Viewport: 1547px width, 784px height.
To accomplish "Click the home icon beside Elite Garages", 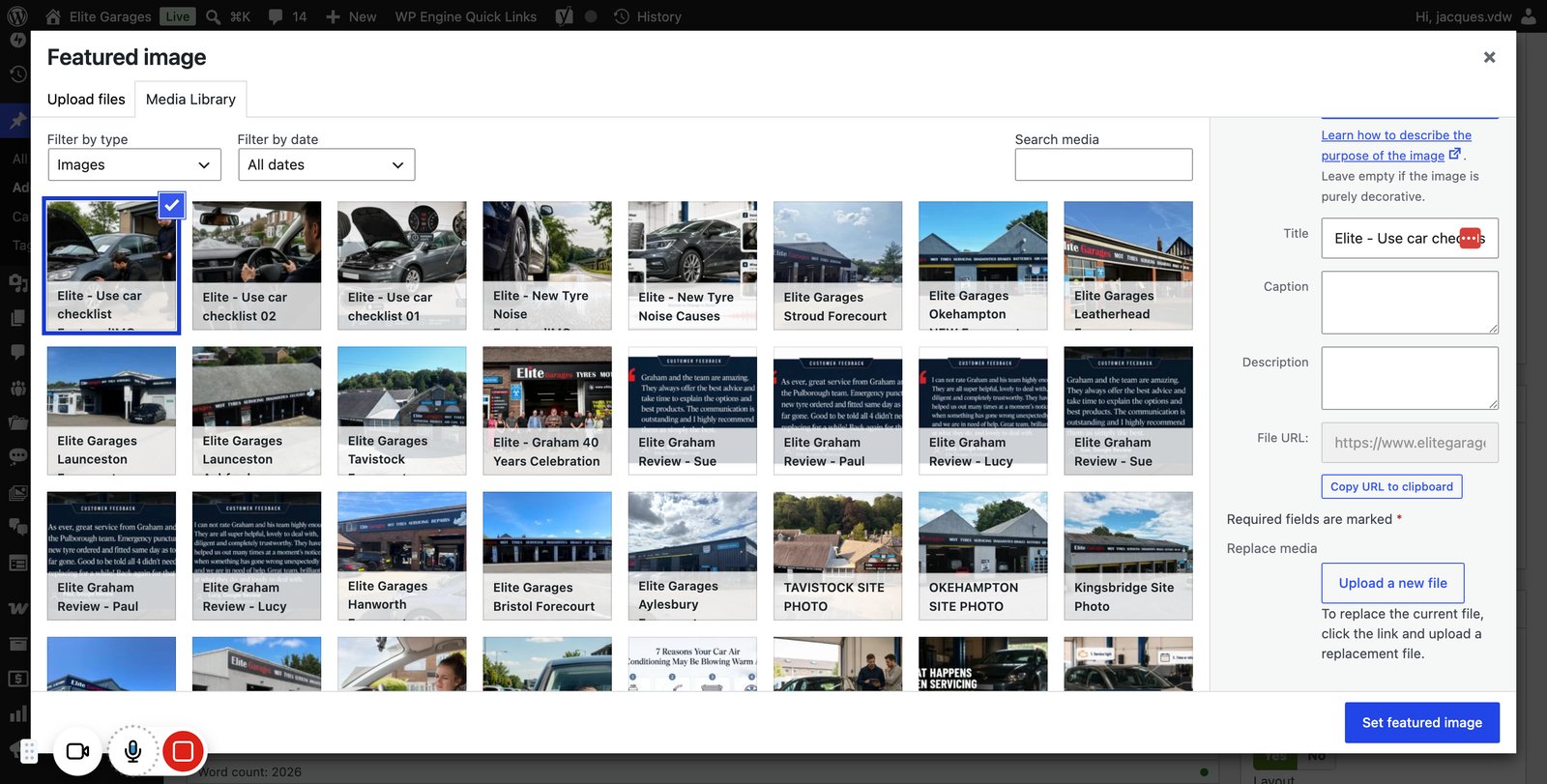I will point(52,16).
